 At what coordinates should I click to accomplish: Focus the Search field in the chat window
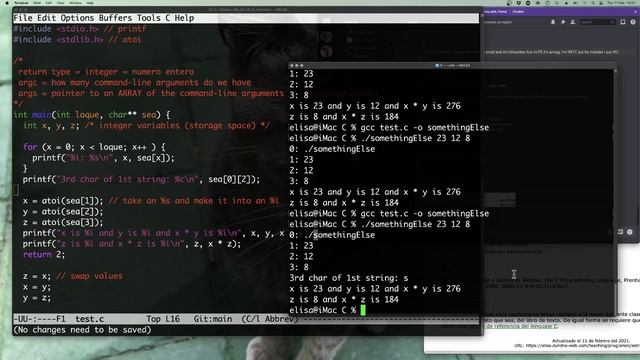point(598,22)
